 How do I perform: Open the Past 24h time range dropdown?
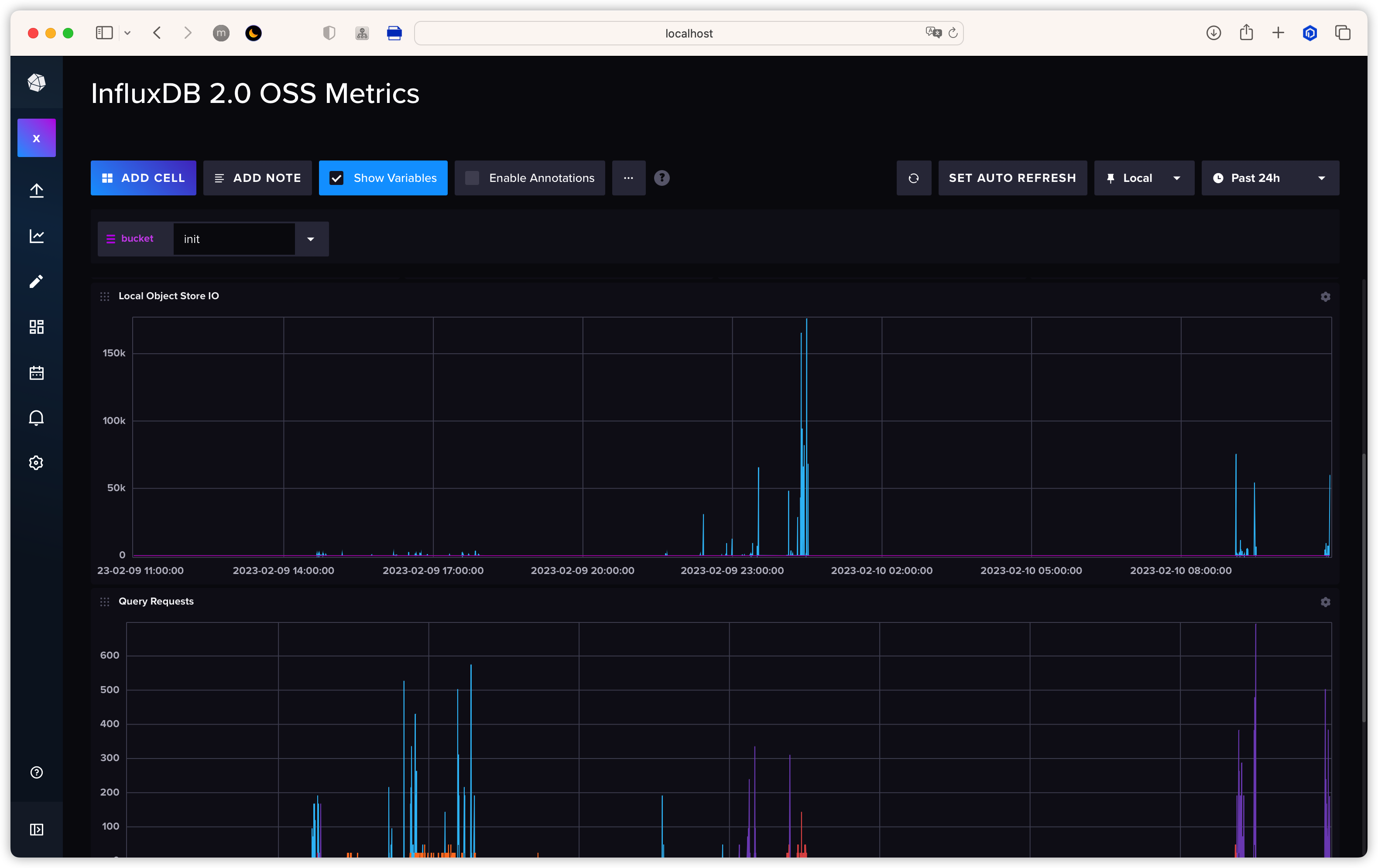point(1269,178)
